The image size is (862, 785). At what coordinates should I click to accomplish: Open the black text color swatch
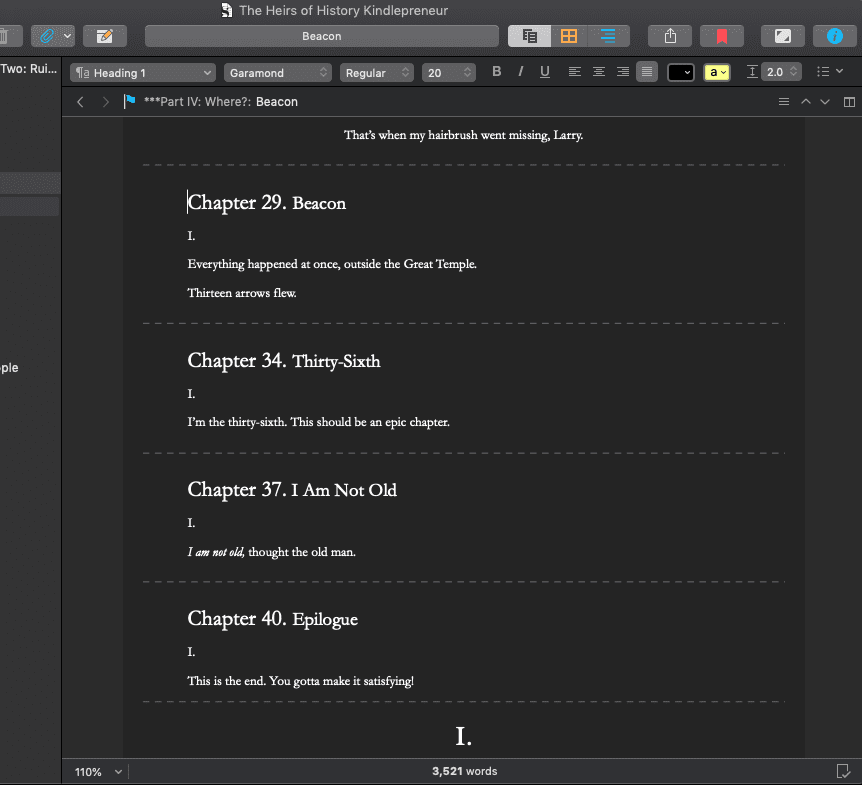[681, 73]
